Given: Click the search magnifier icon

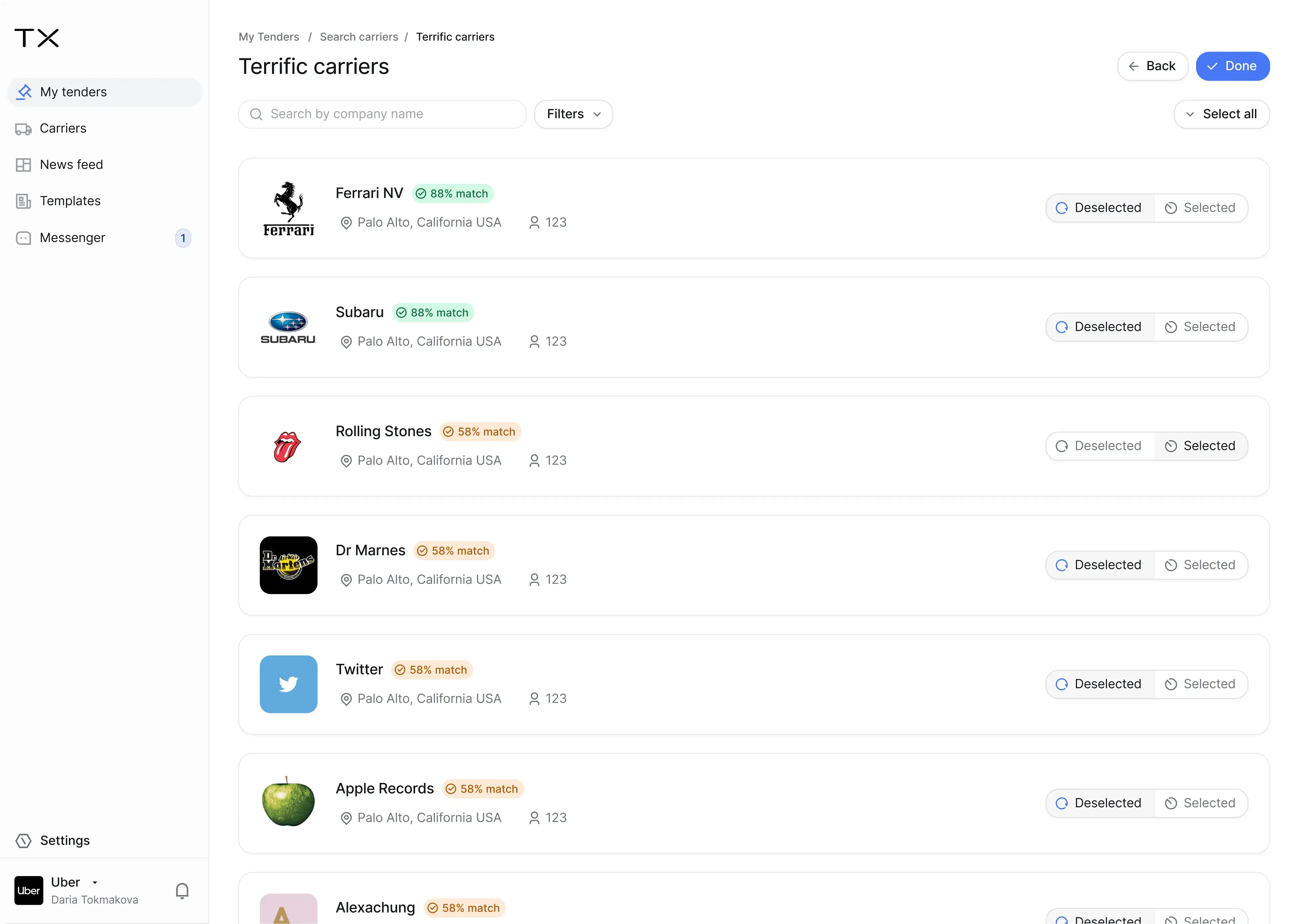Looking at the screenshot, I should tap(256, 114).
